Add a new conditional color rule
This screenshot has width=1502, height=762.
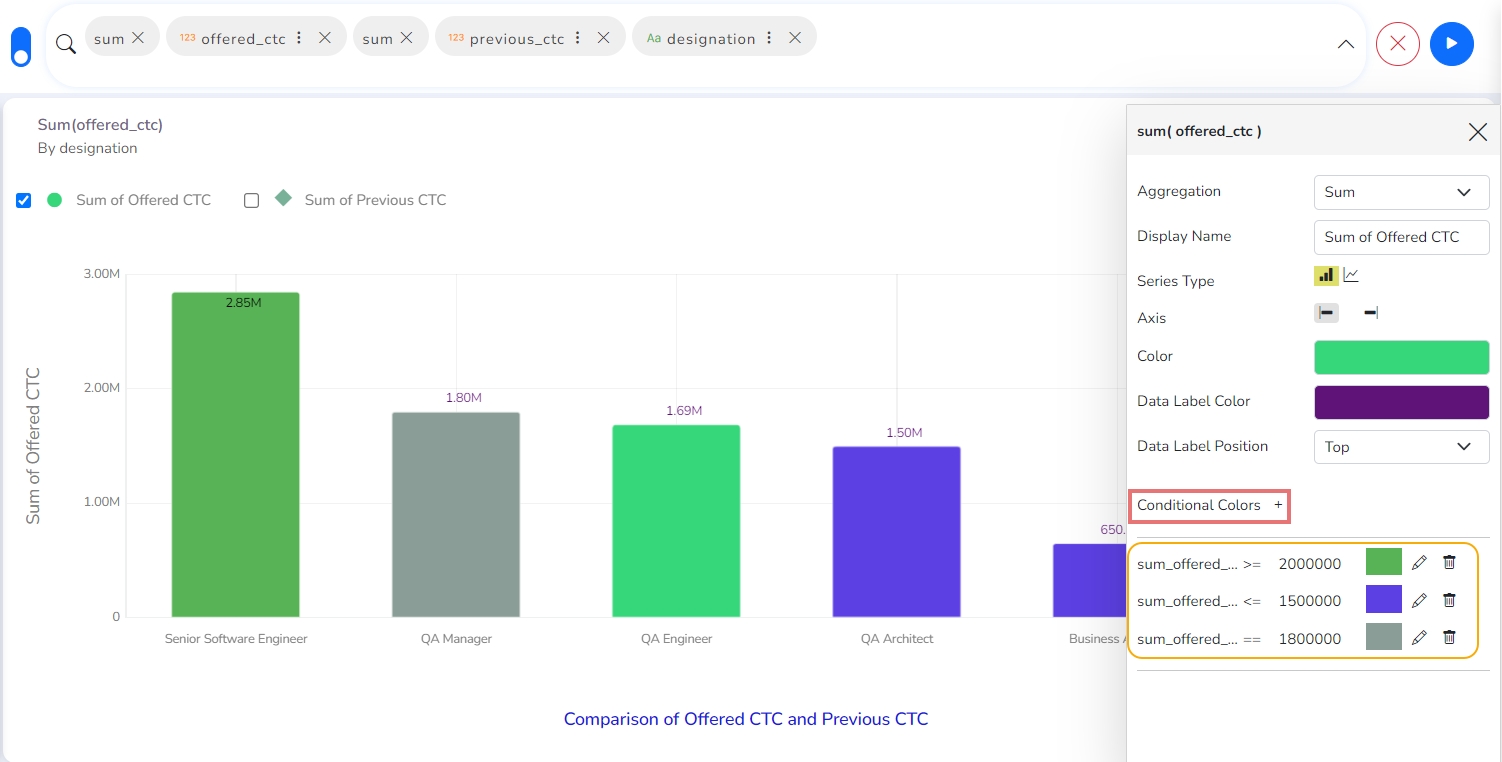tap(1278, 506)
